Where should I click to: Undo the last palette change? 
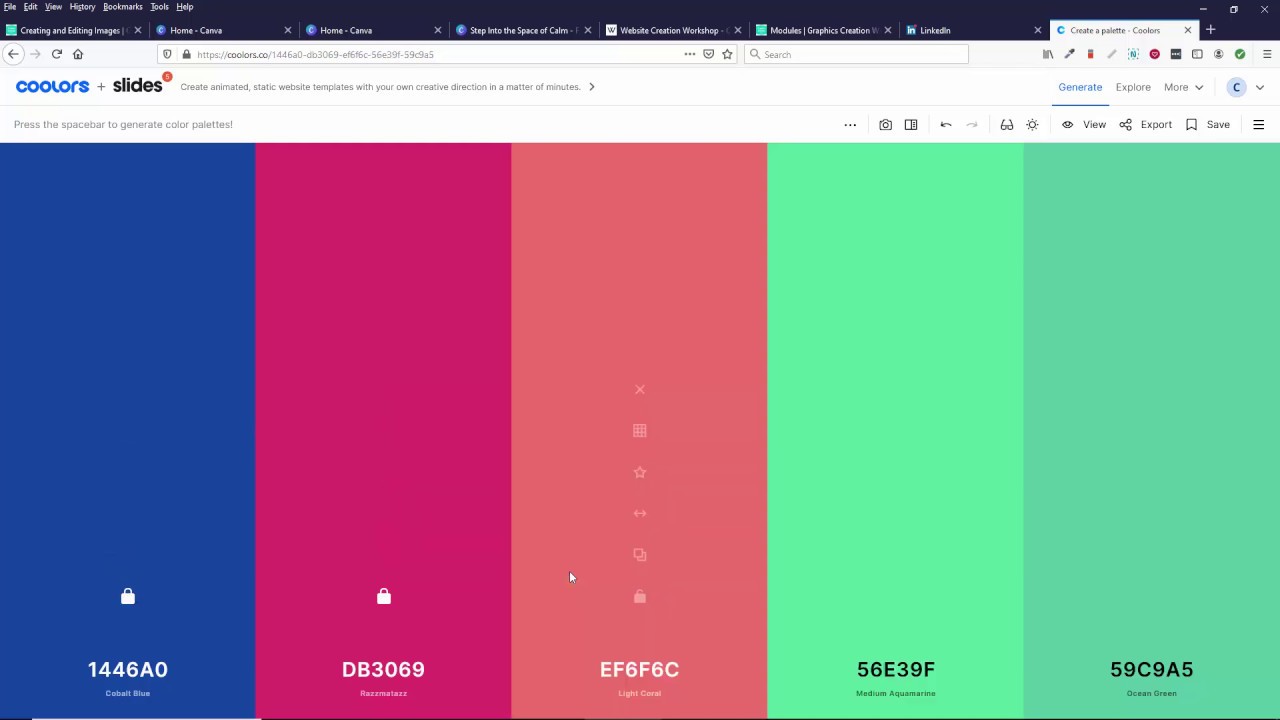point(946,125)
